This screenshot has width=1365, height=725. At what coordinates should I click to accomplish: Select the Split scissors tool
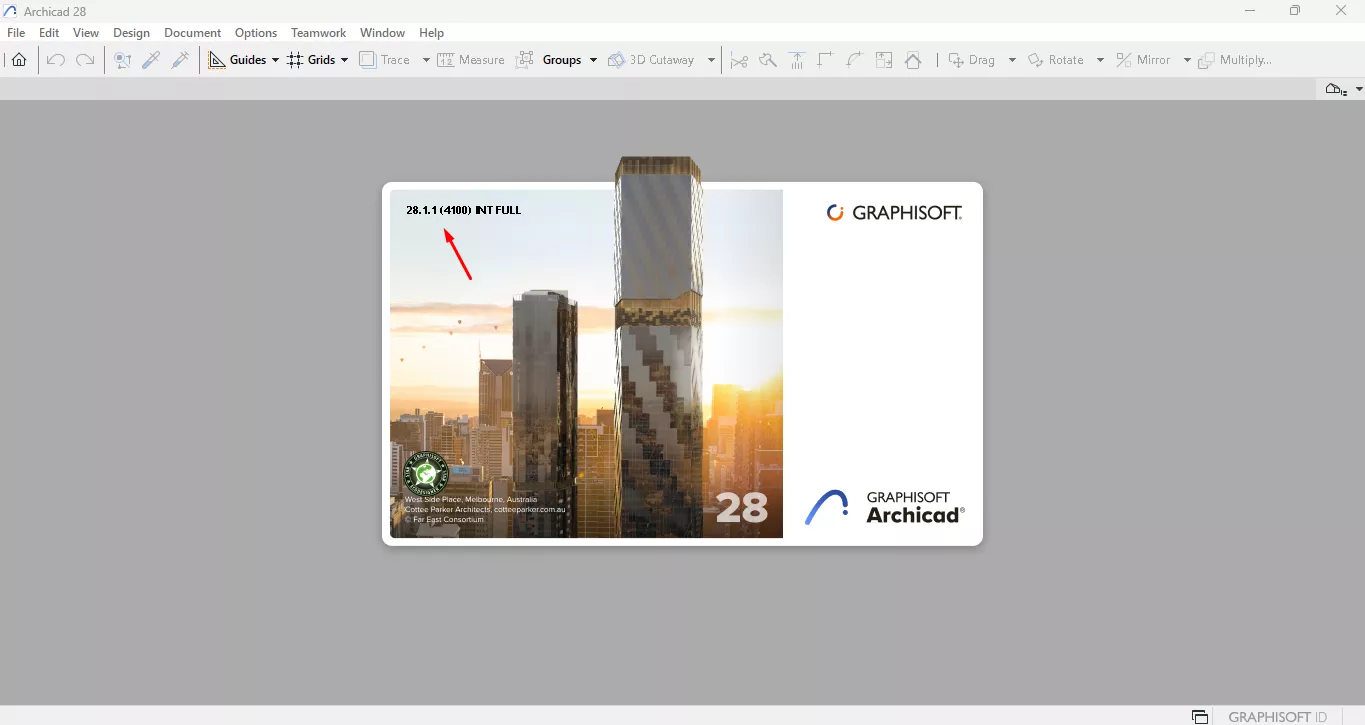click(739, 60)
